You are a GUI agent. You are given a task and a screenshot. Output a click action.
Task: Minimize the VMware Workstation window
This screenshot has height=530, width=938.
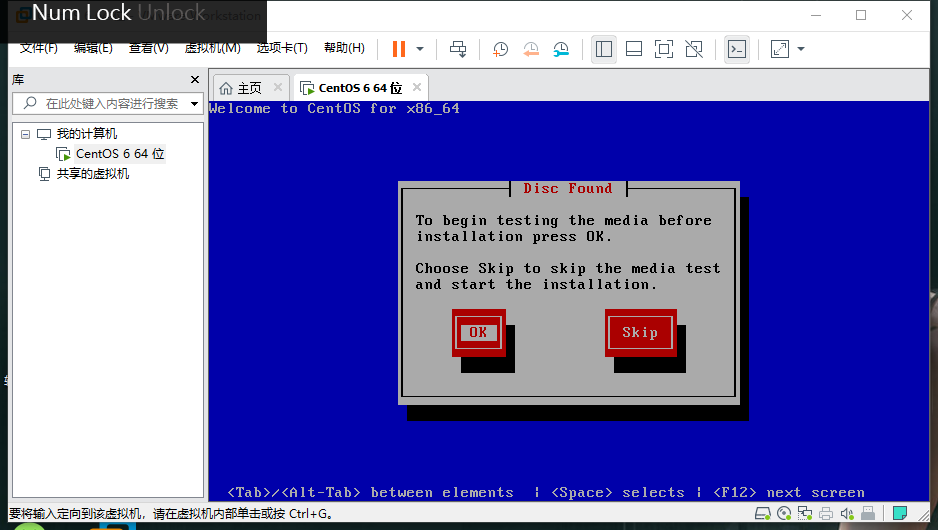pos(816,15)
